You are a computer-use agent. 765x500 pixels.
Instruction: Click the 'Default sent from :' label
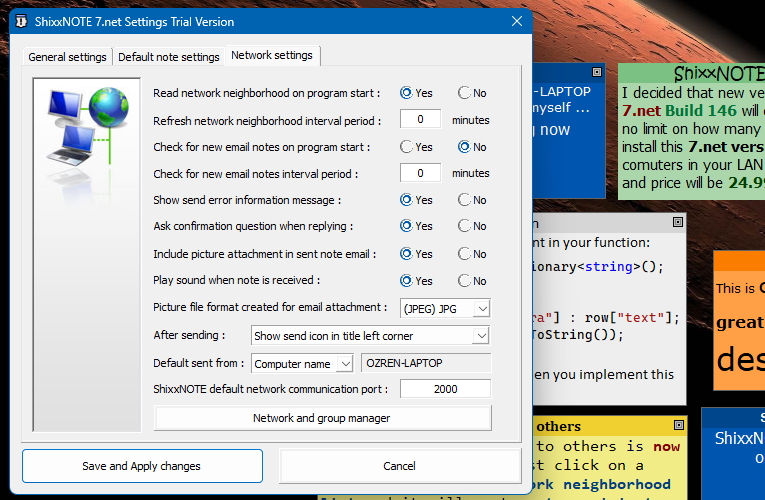[199, 363]
